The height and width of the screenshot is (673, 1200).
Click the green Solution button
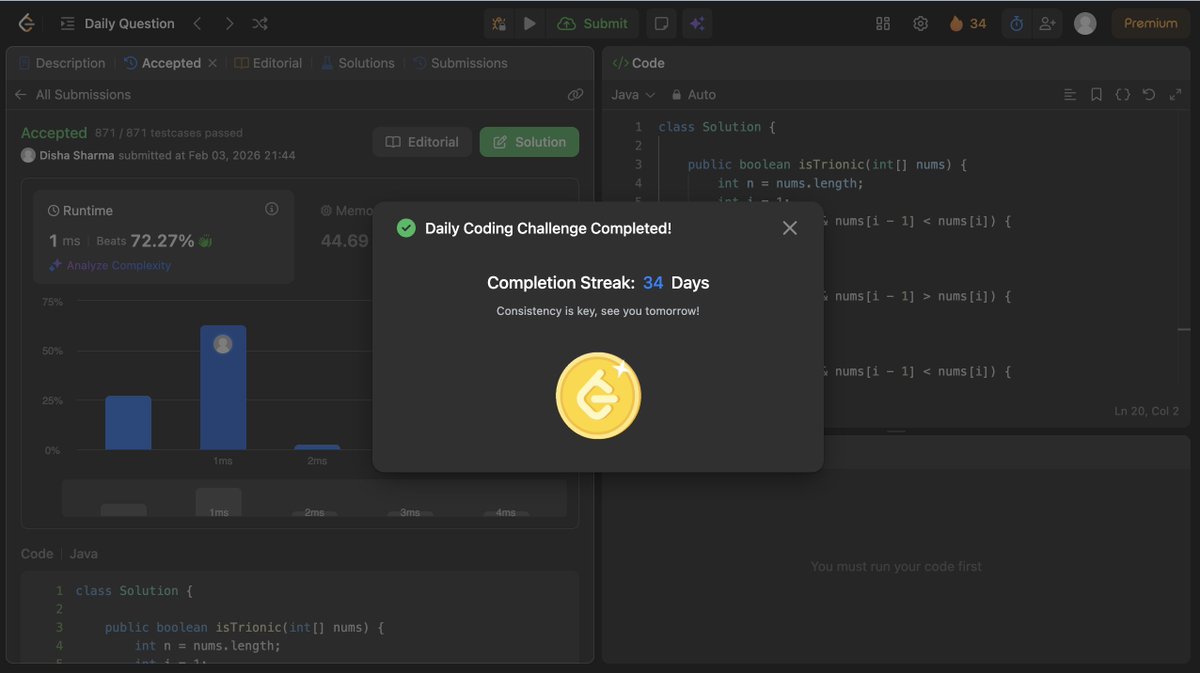pyautogui.click(x=529, y=142)
